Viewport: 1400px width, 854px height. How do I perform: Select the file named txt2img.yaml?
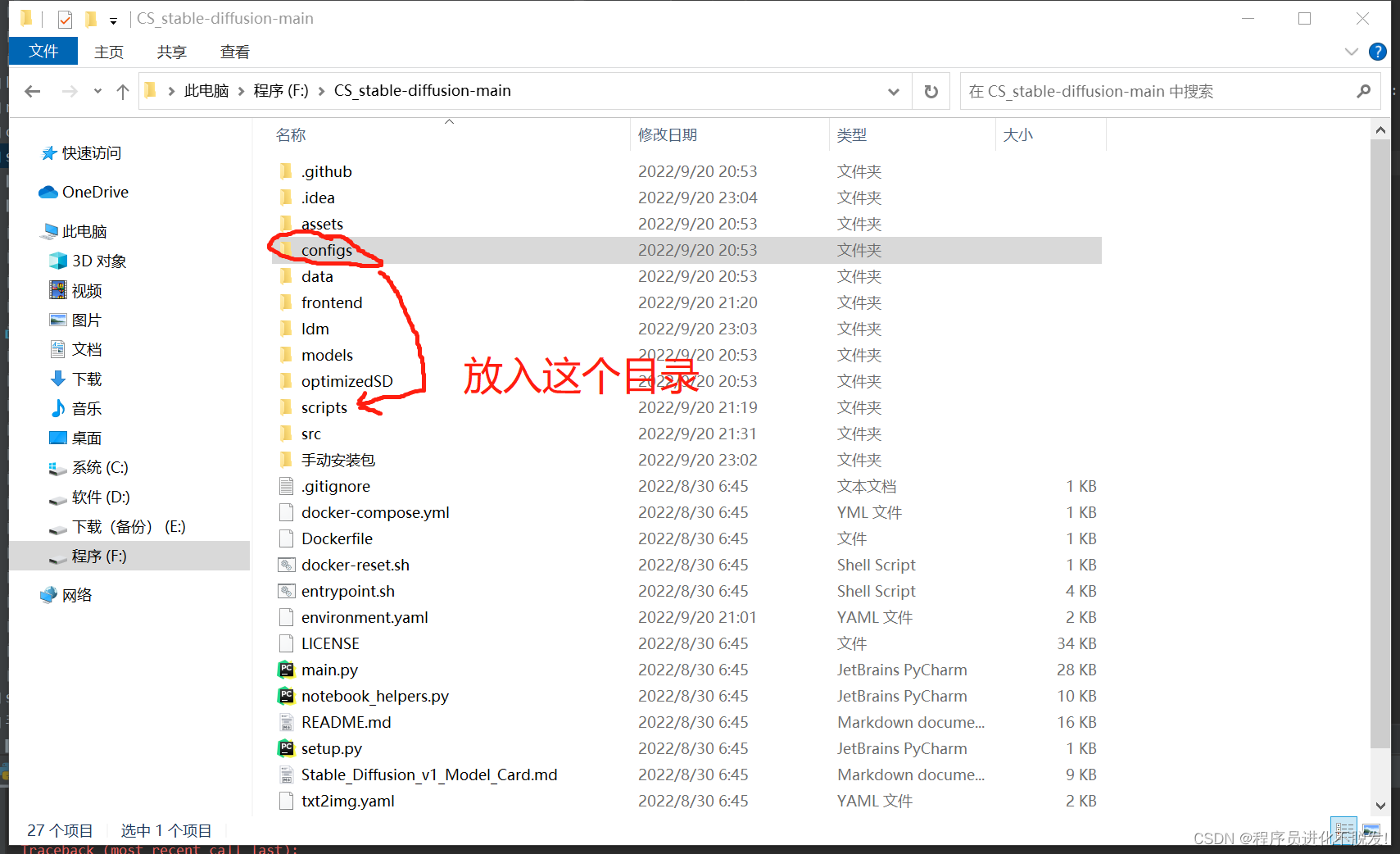pos(347,801)
